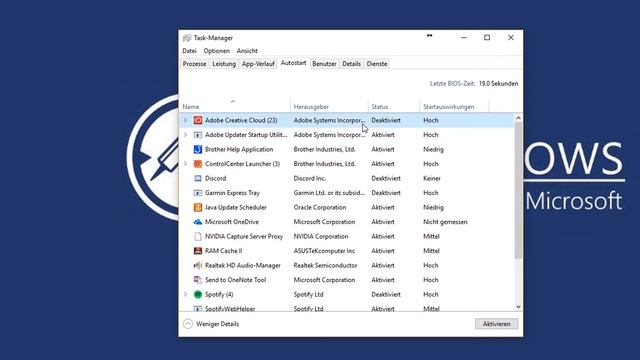Select the Autostart tab

coord(293,63)
